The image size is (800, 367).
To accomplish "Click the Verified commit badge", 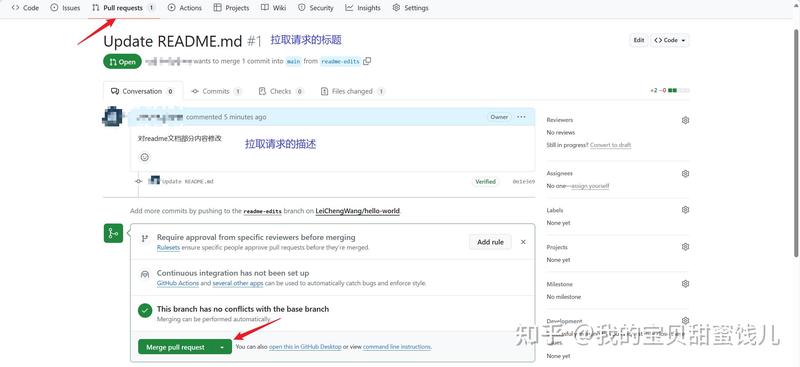I will (x=485, y=181).
